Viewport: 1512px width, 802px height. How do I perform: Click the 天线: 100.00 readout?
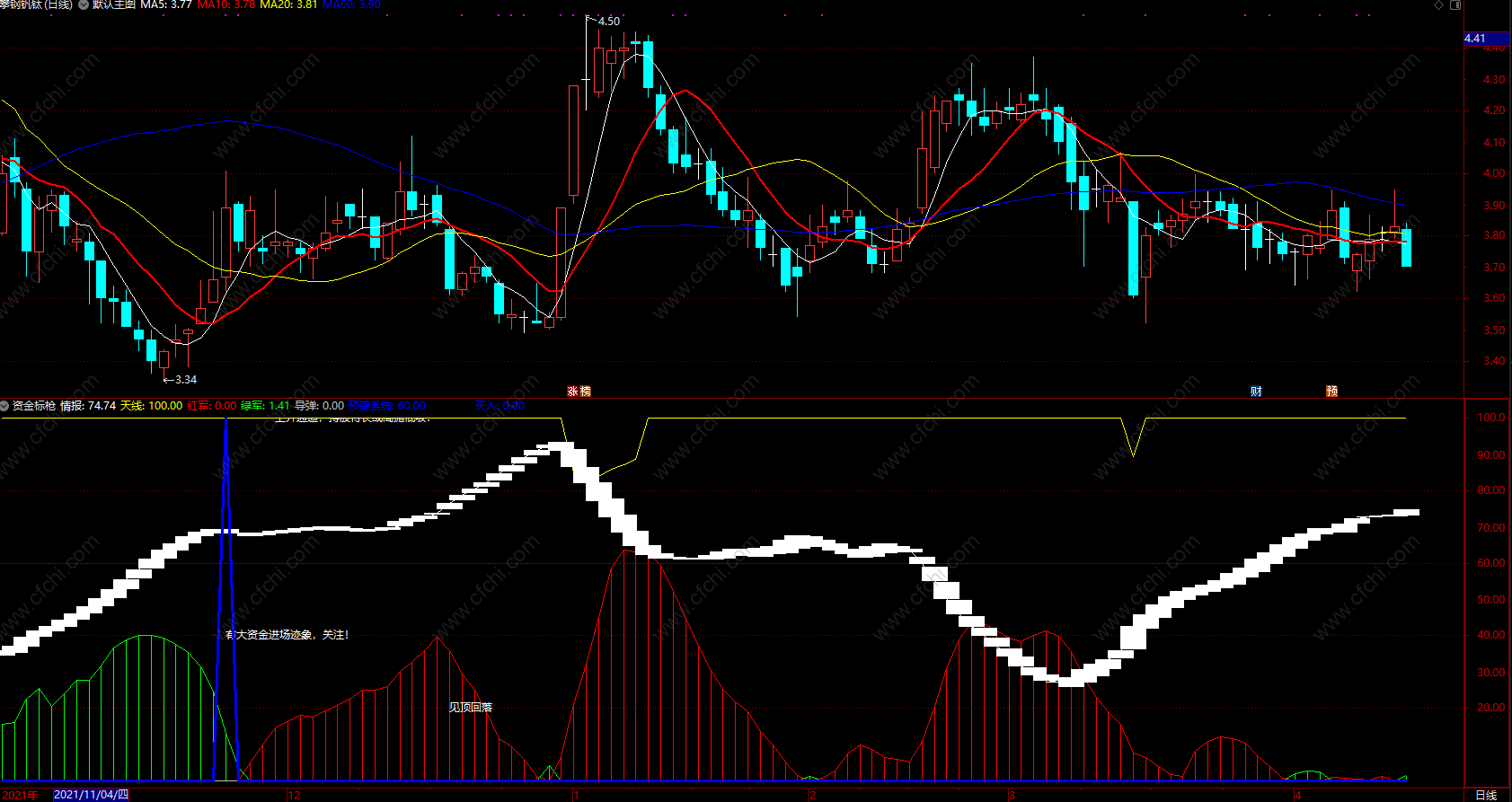151,406
